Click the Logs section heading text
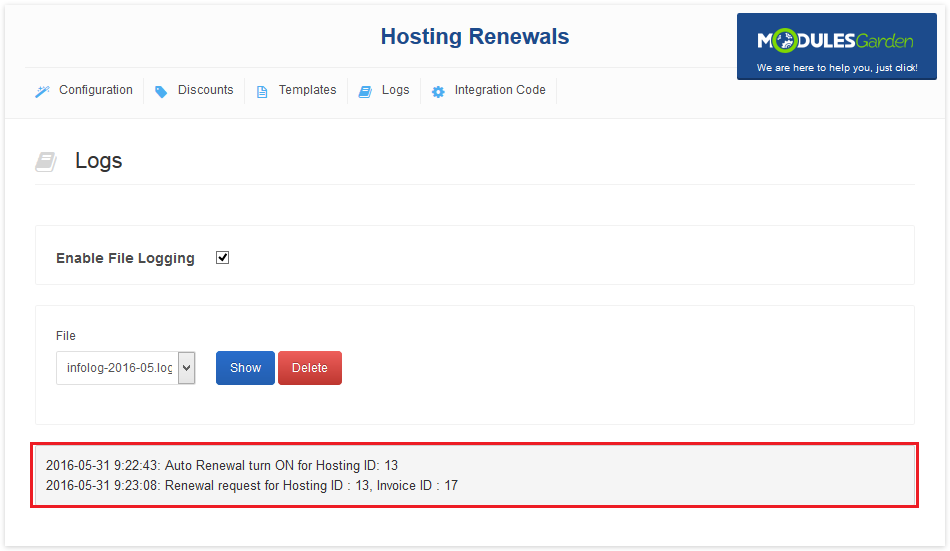The height and width of the screenshot is (551, 950). pos(99,161)
